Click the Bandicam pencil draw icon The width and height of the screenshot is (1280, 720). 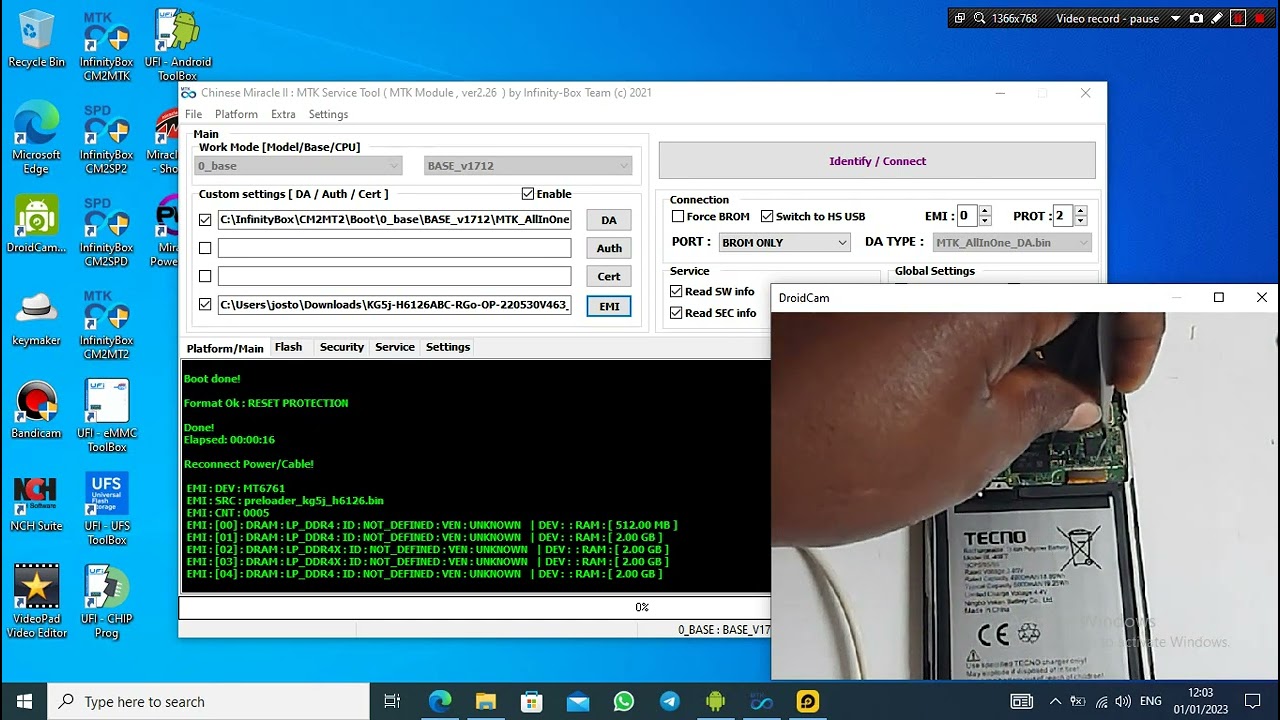[1217, 18]
